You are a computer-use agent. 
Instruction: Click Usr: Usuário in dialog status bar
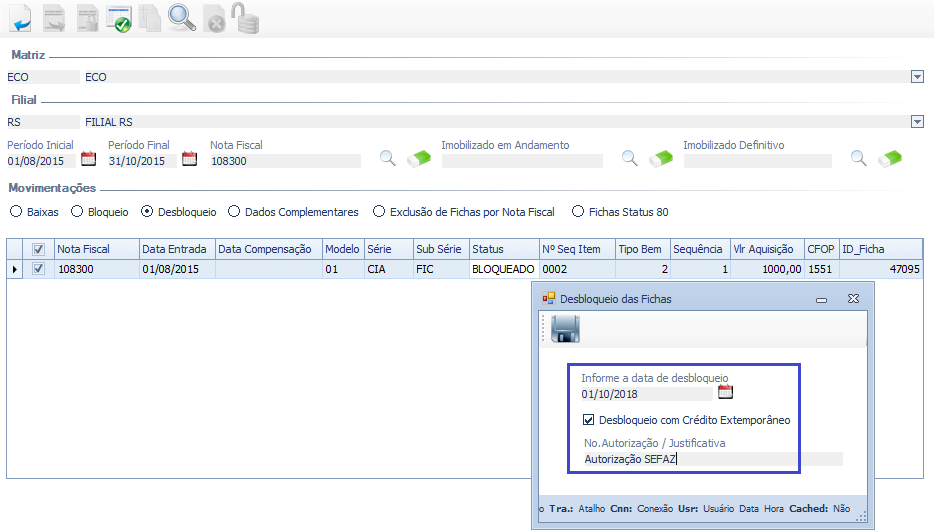pyautogui.click(x=706, y=508)
